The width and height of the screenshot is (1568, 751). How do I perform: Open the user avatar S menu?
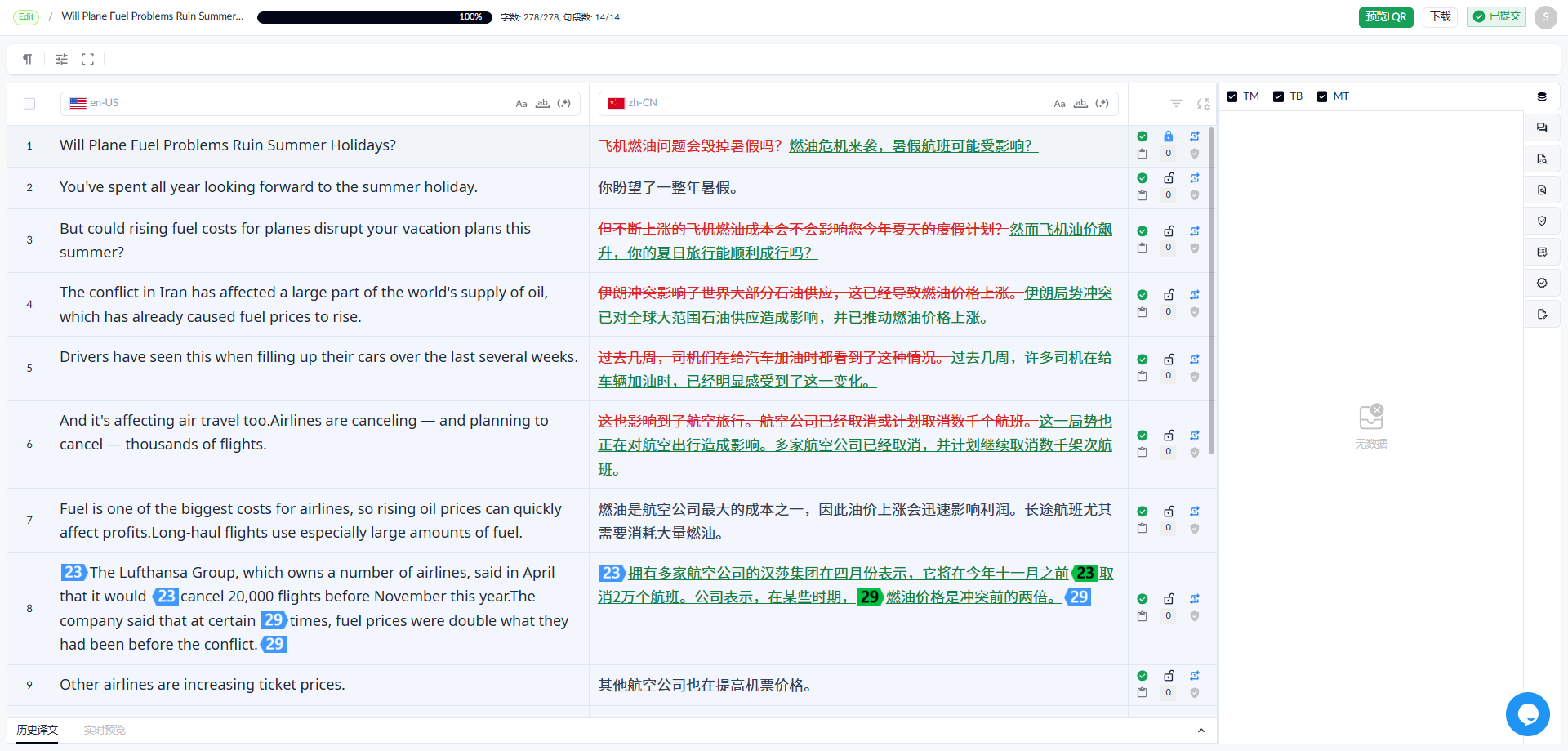(1546, 17)
